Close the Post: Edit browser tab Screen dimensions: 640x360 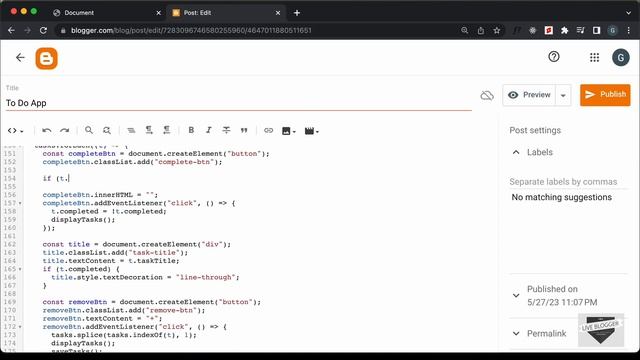point(278,13)
